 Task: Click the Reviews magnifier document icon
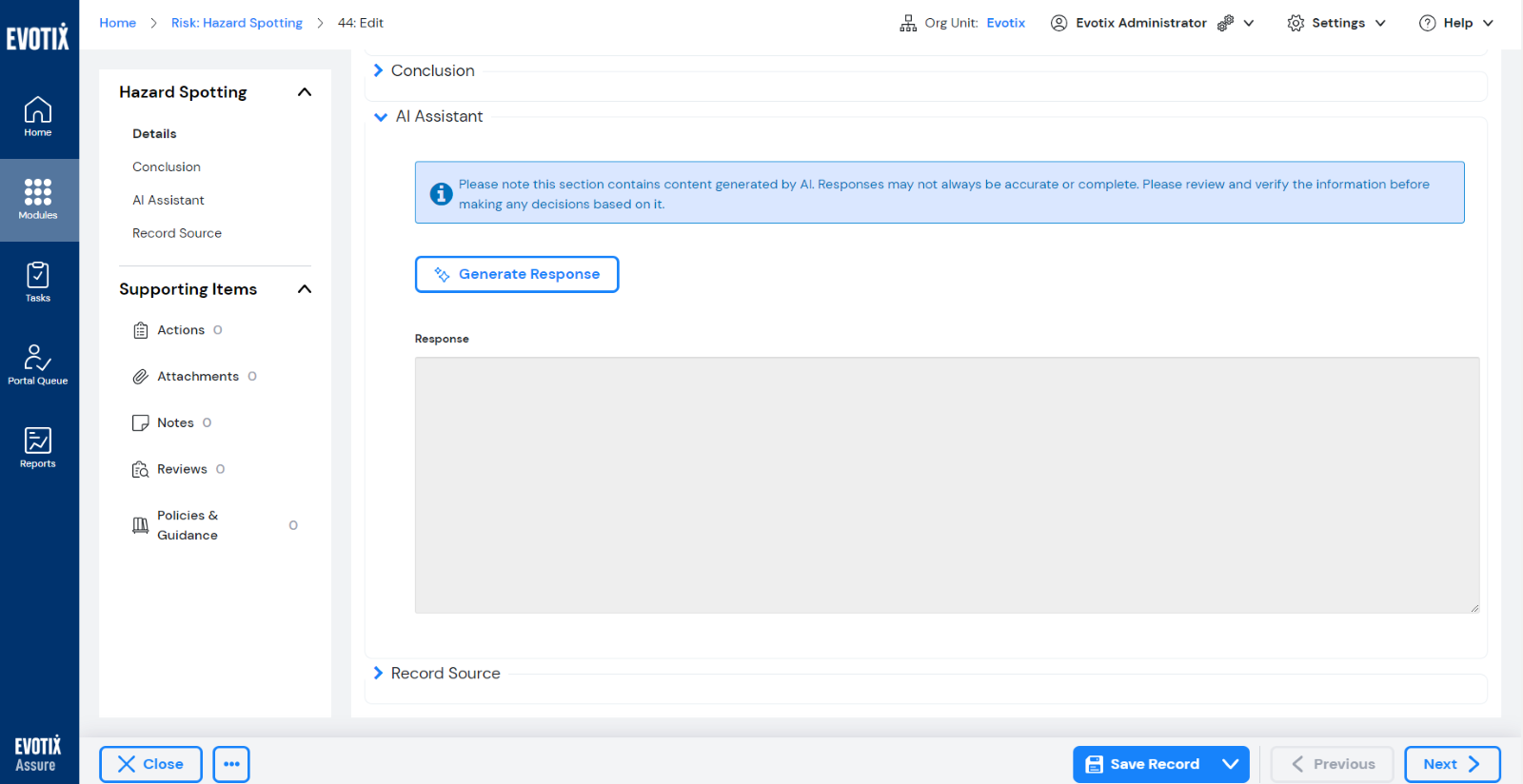pyautogui.click(x=141, y=469)
